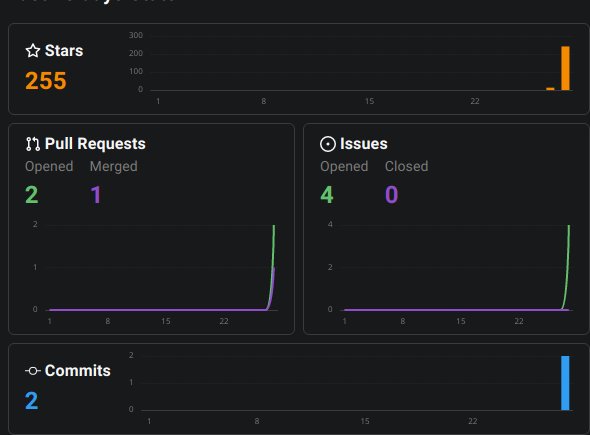Screen dimensions: 590x435
Task: Click the day 8 label on Issues chart
Action: 403,321
